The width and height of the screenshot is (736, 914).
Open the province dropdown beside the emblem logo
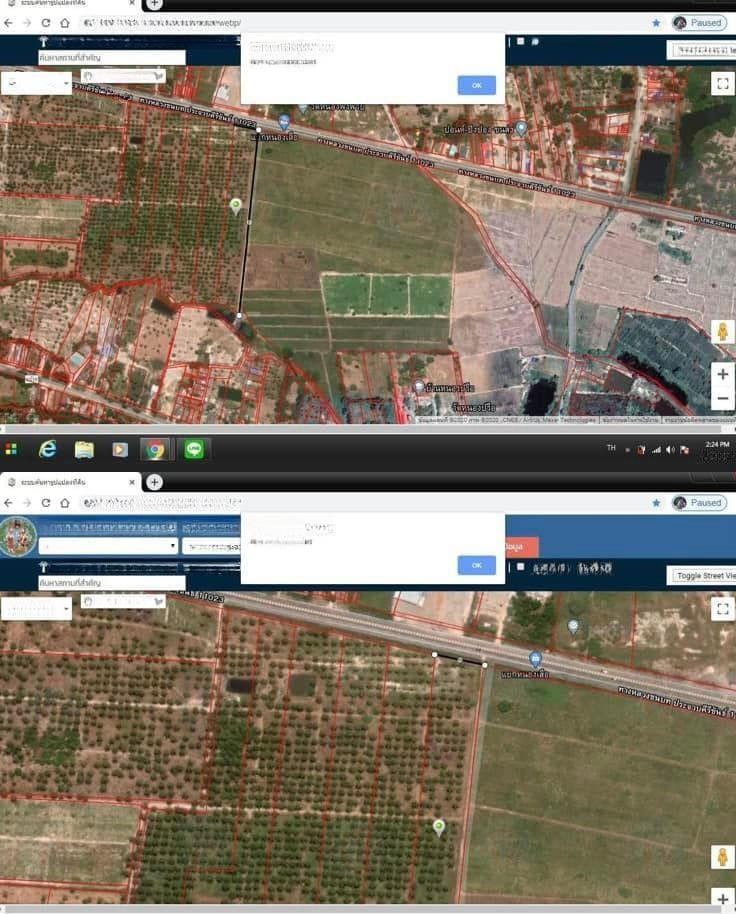pos(109,547)
